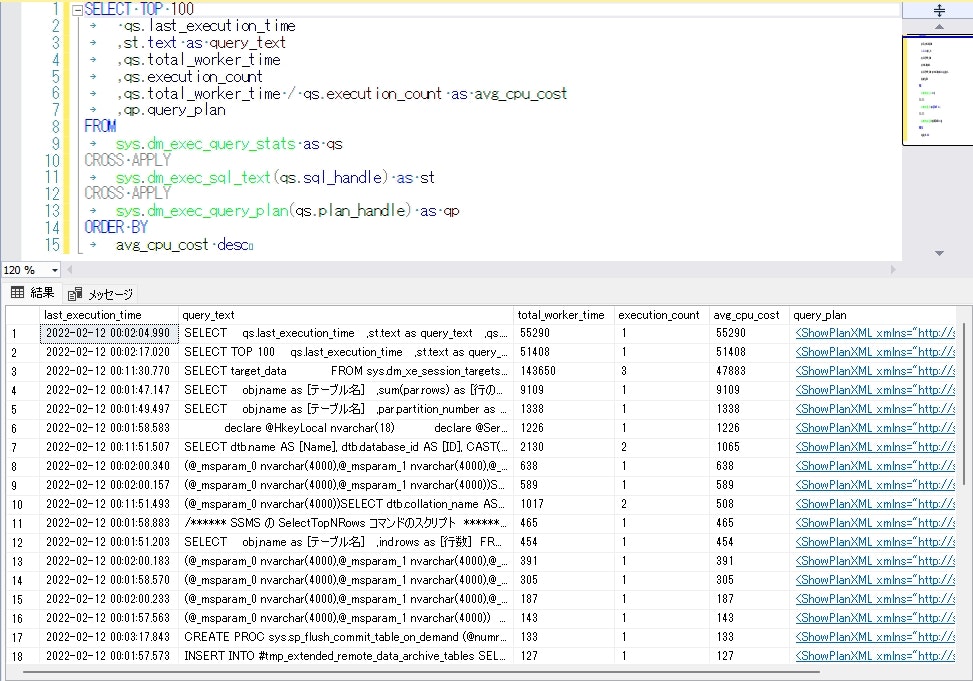Viewport: 973px width, 681px height.
Task: Select the SSMS の SelectTopNRows comment cell
Action: point(346,523)
